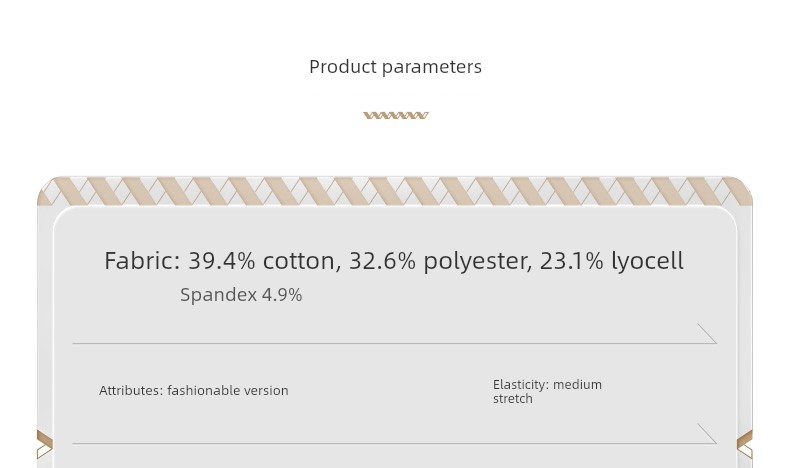Image resolution: width=790 pixels, height=468 pixels.
Task: Click the "fashionable version" attribute value
Action: tap(228, 391)
